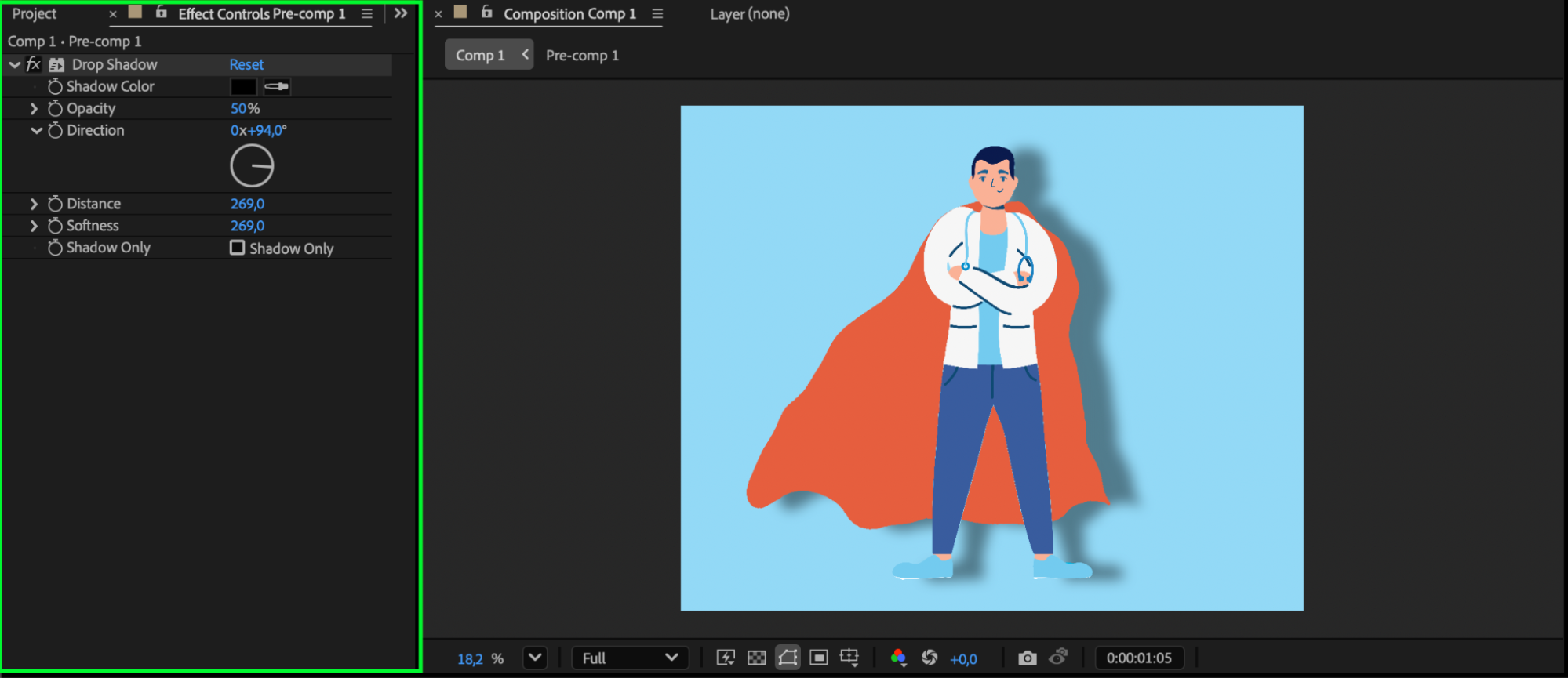
Task: Toggle the Drop Shadow fx switch
Action: [34, 64]
